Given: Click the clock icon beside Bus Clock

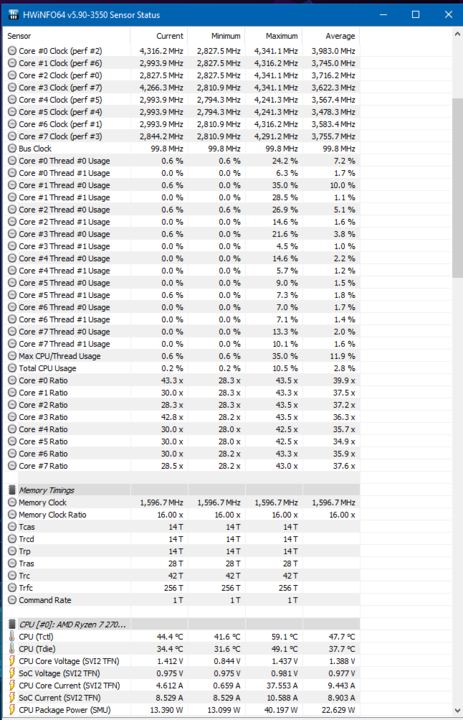Looking at the screenshot, I should pos(12,148).
